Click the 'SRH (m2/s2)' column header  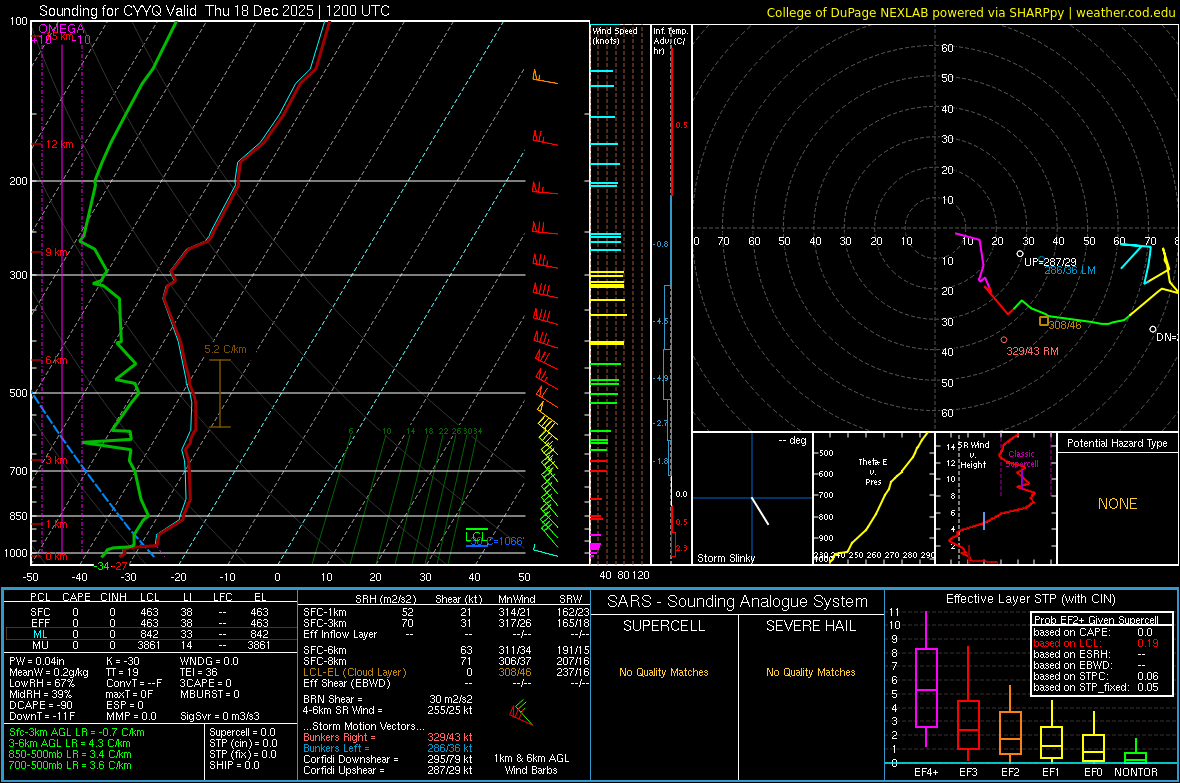[x=385, y=599]
